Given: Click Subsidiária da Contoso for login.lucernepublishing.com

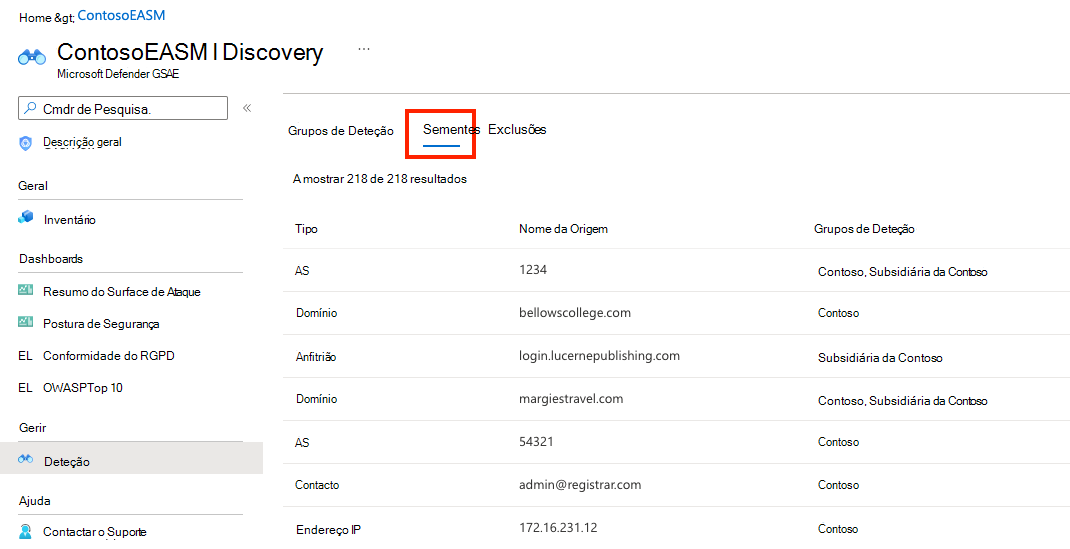Looking at the screenshot, I should tap(880, 357).
